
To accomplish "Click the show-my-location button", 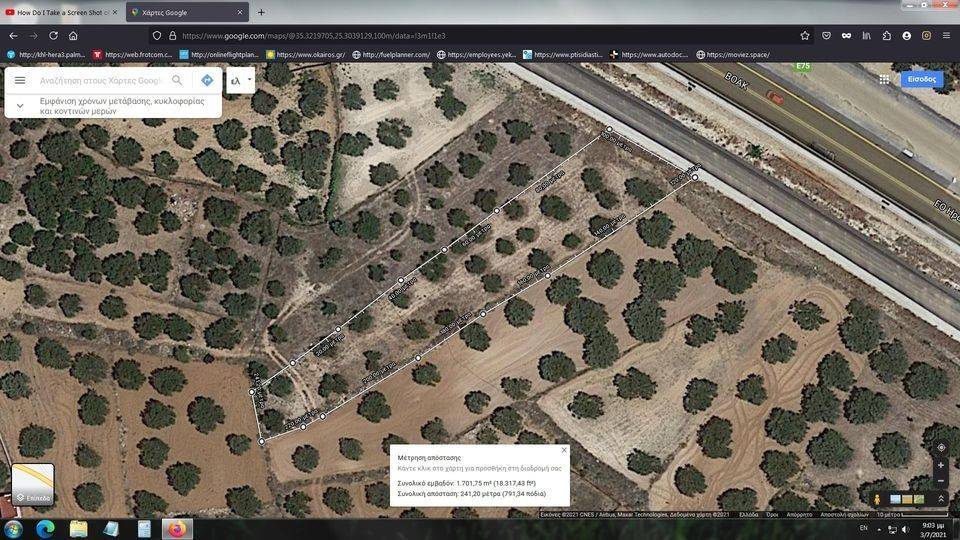I will click(x=941, y=447).
